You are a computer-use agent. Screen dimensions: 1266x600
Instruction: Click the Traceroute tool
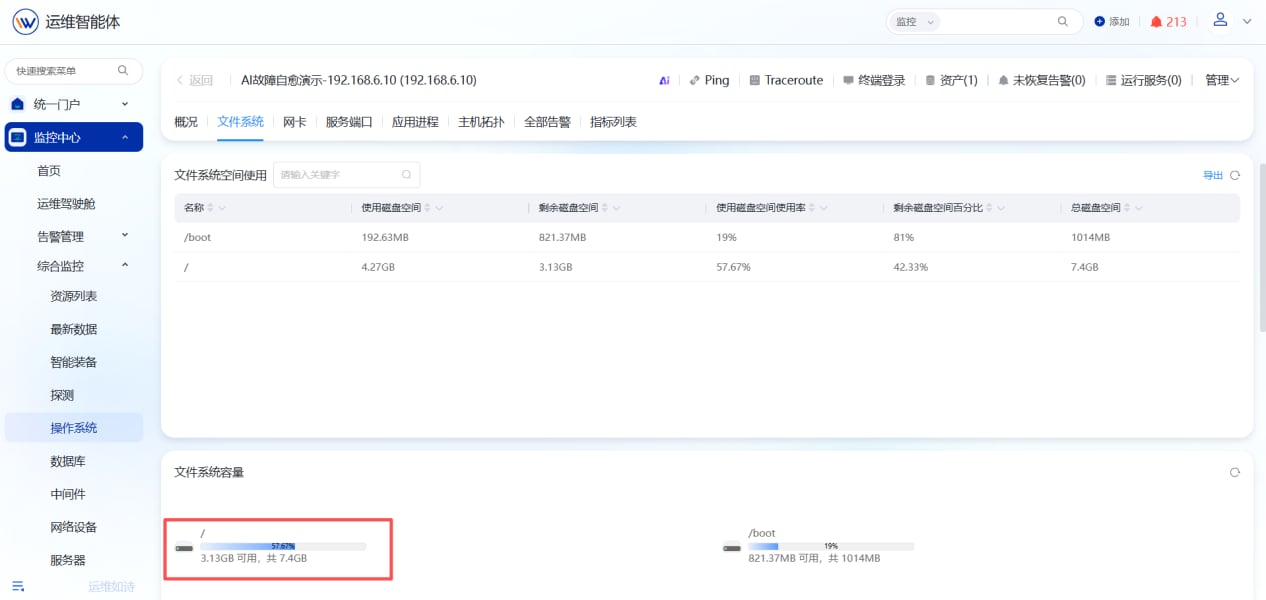tap(786, 80)
